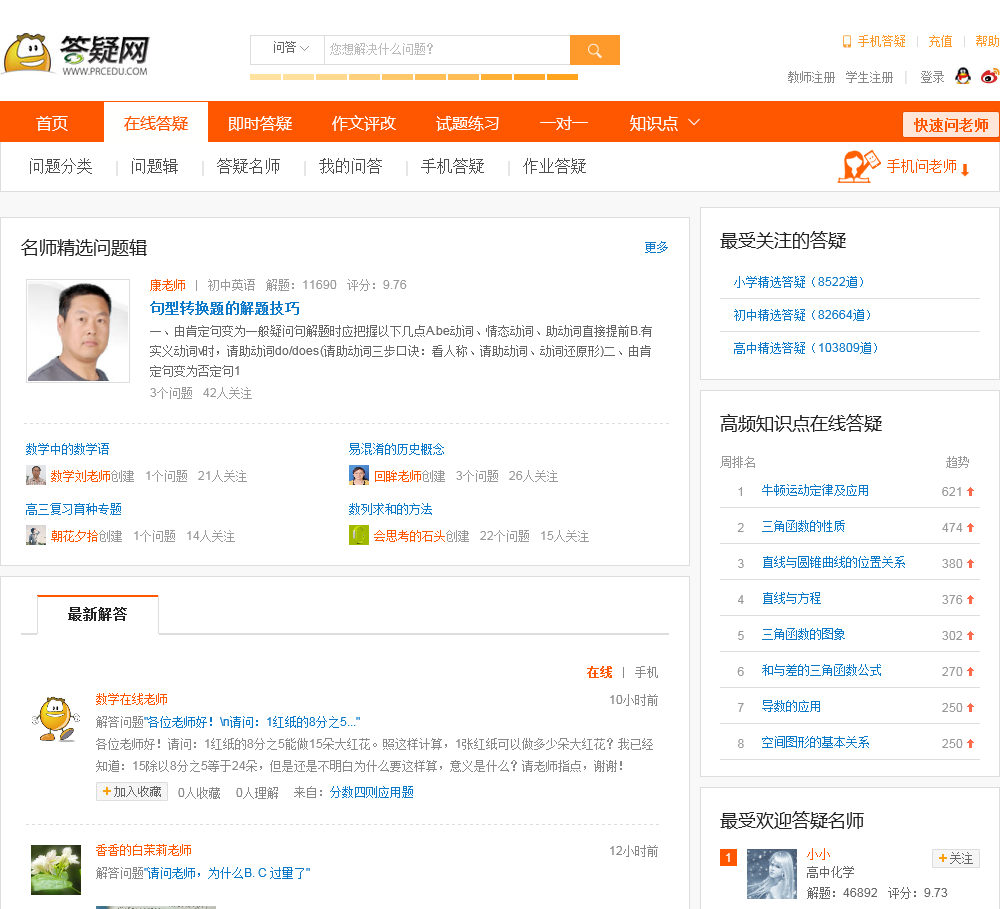1000x909 pixels.
Task: Open 手机答疑 sub-navigation link
Action: point(452,166)
